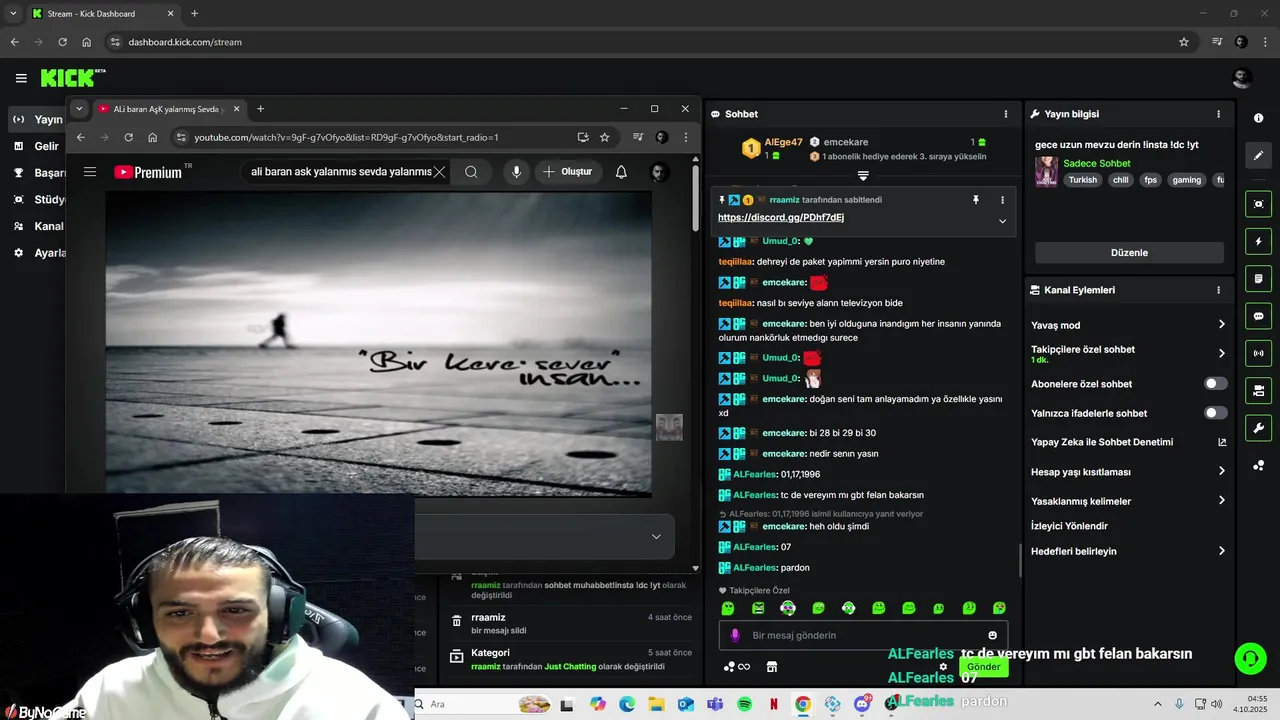Show hidden system tray icons
The image size is (1280, 720).
[x=1158, y=704]
